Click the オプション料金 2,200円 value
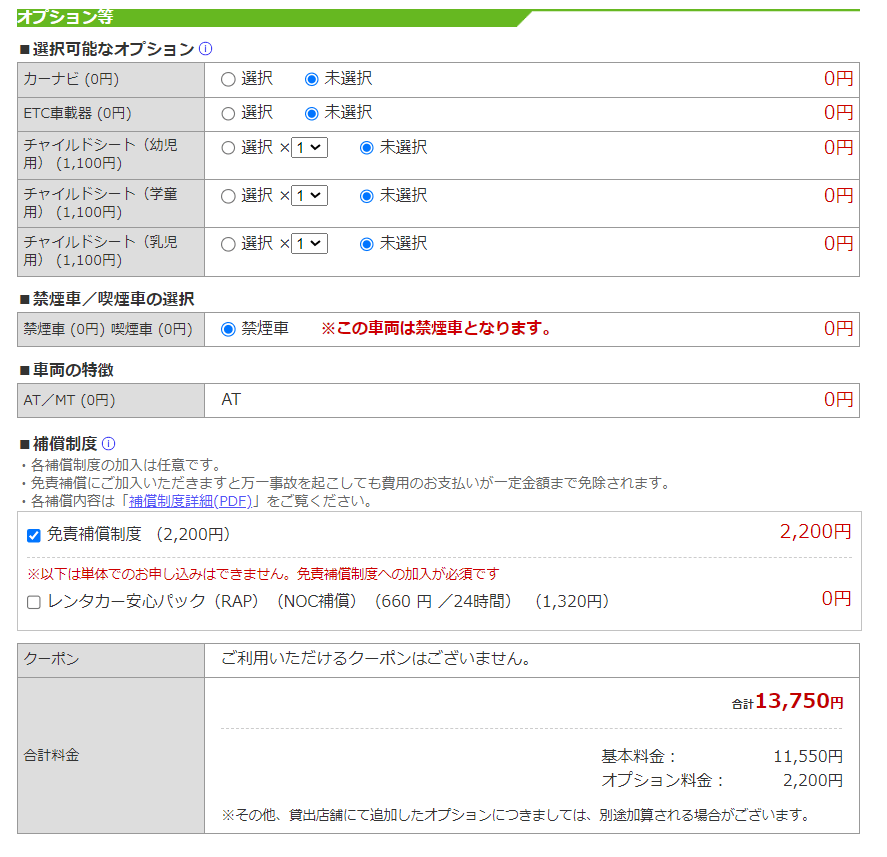This screenshot has height=857, width=887. click(x=813, y=780)
